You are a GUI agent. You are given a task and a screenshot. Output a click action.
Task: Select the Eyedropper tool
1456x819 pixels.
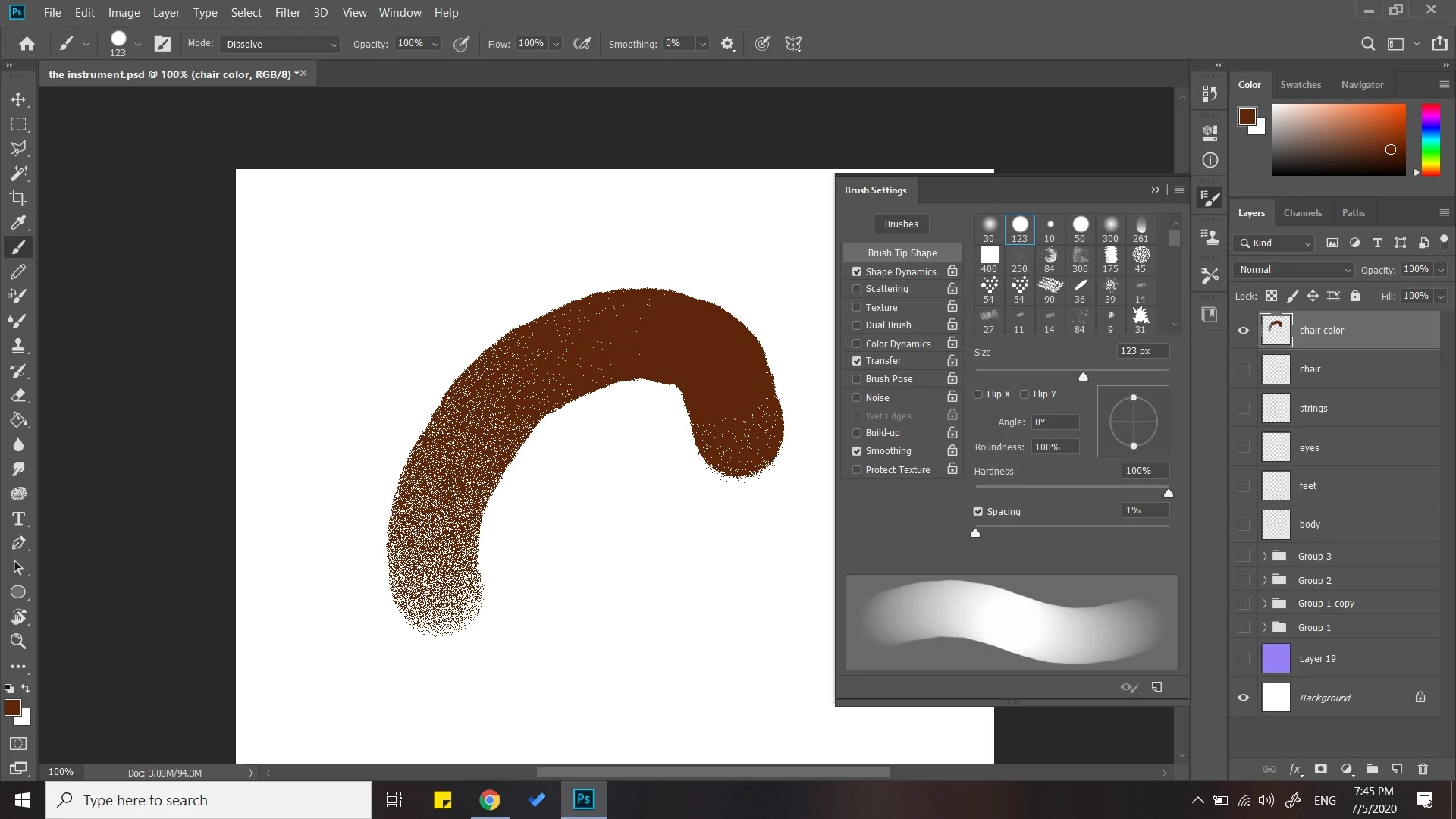(18, 222)
